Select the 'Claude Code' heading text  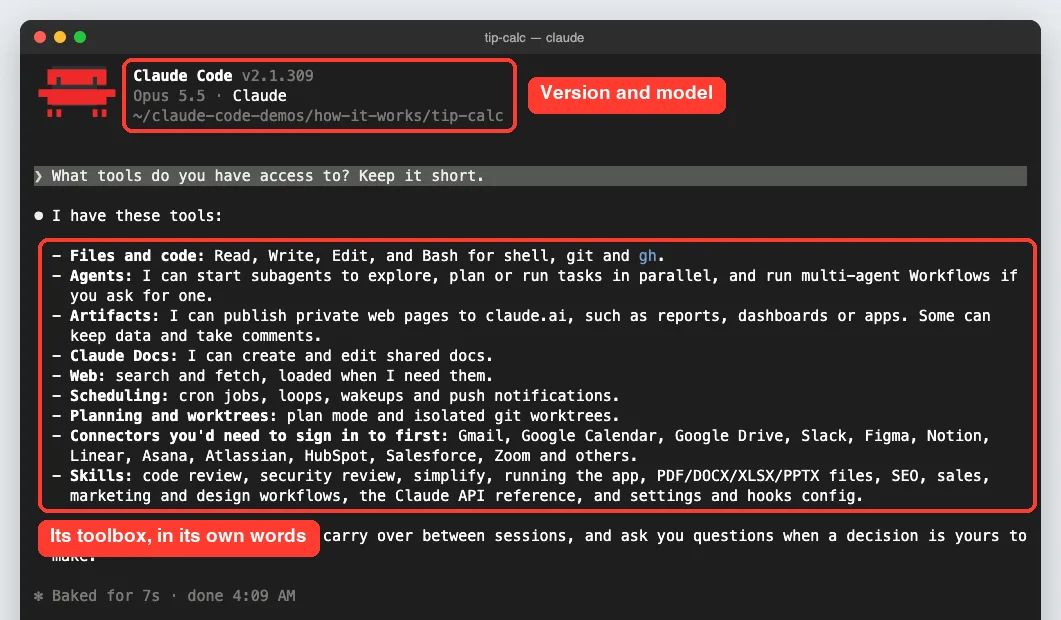183,76
